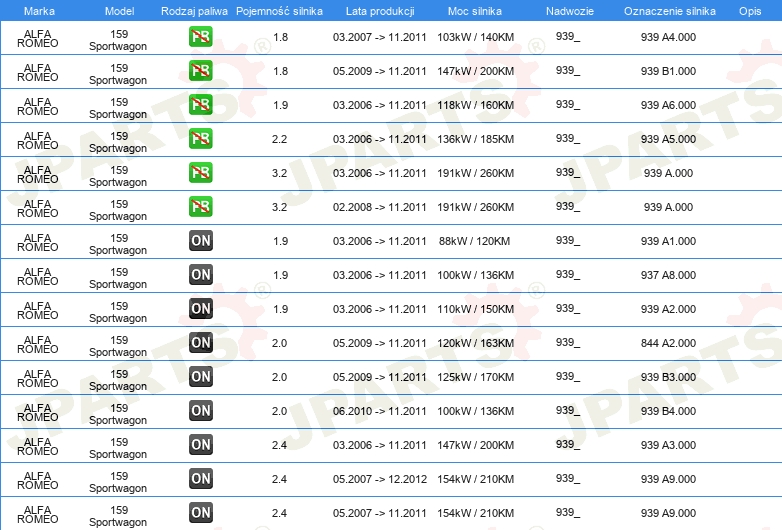
Task: Select the petrol fuel icon for 939 A6.000
Action: [x=200, y=105]
